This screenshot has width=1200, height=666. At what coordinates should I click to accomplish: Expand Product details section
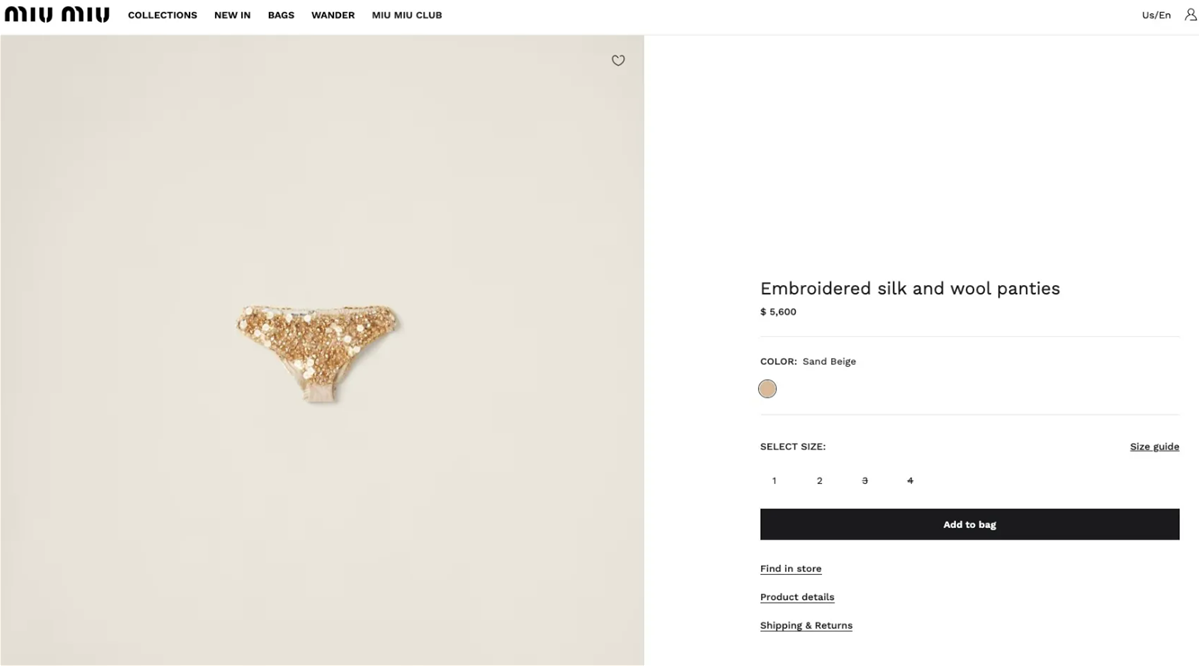(797, 597)
